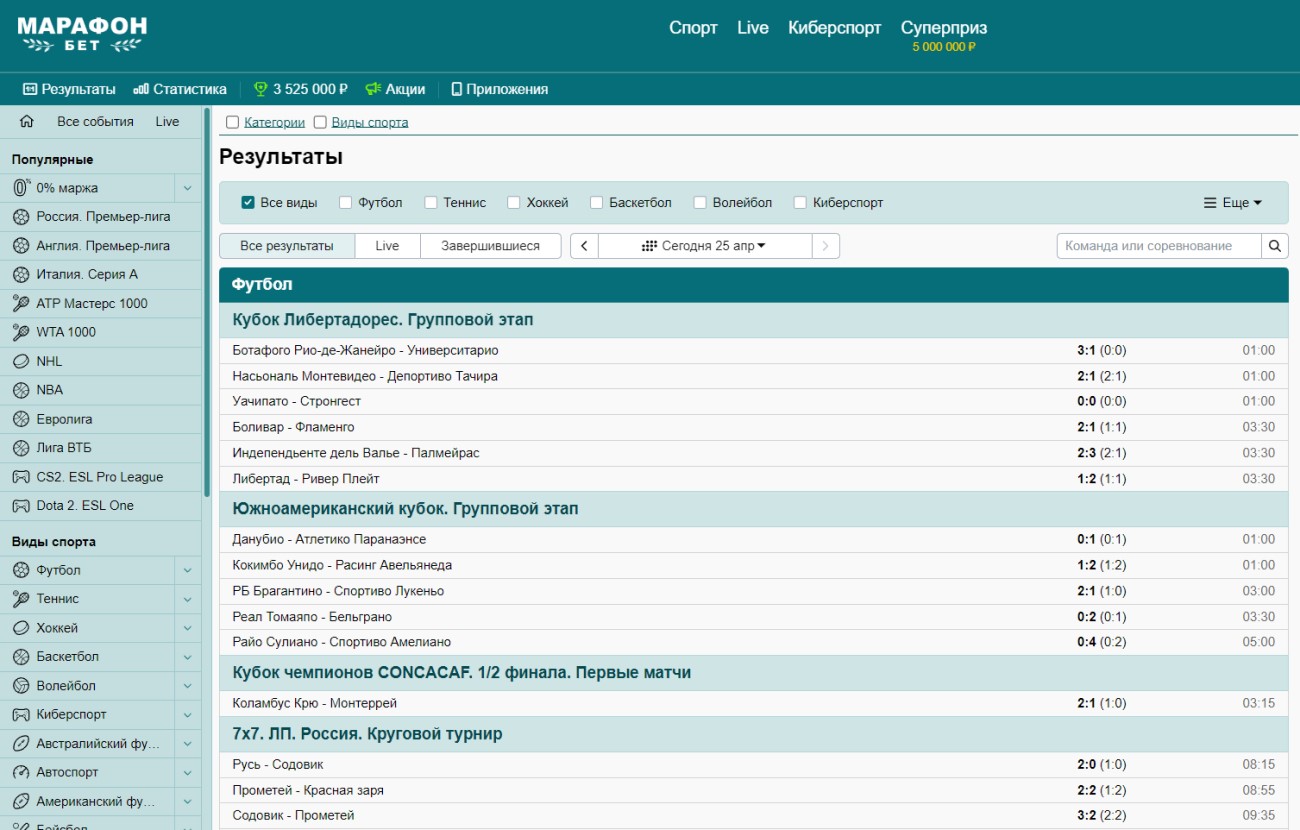Click the search magnifier button
The height and width of the screenshot is (830, 1300).
(1275, 246)
